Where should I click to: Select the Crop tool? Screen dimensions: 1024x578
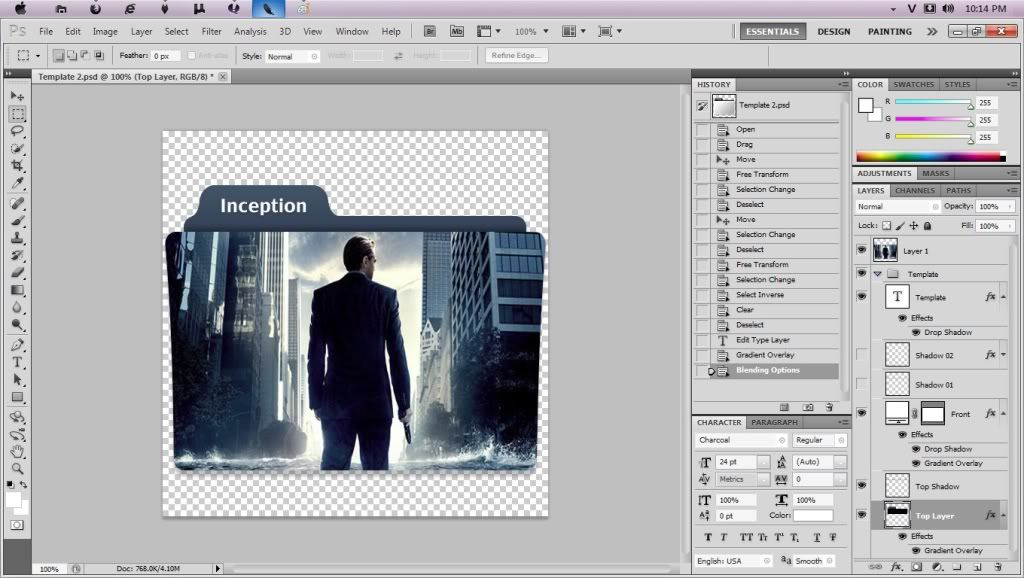point(17,165)
